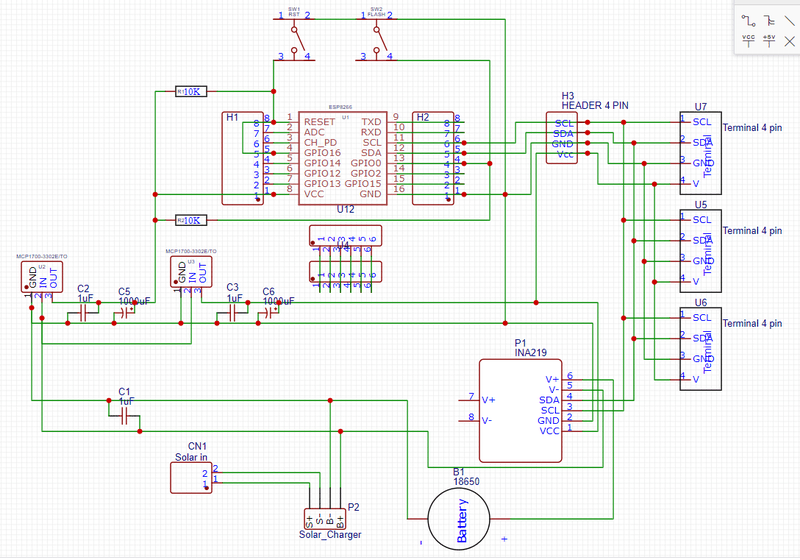Click the 'C1' capacitor designator
The width and height of the screenshot is (800, 560).
124,392
